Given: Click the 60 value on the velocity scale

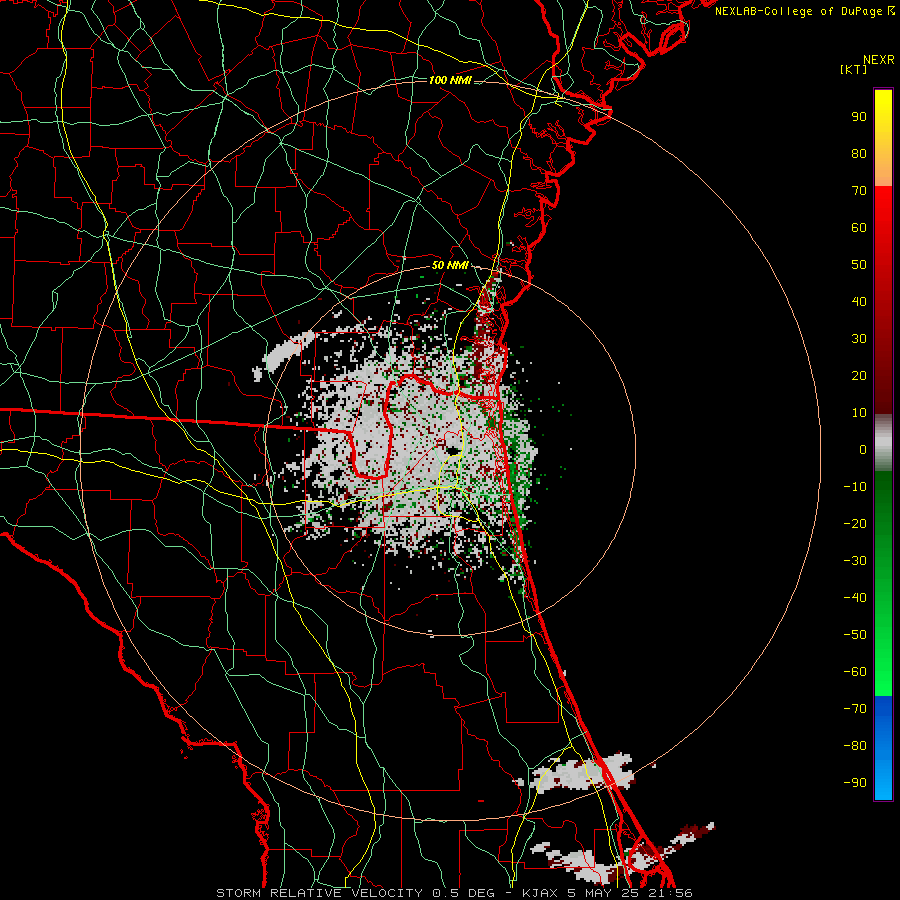Looking at the screenshot, I should 859,228.
